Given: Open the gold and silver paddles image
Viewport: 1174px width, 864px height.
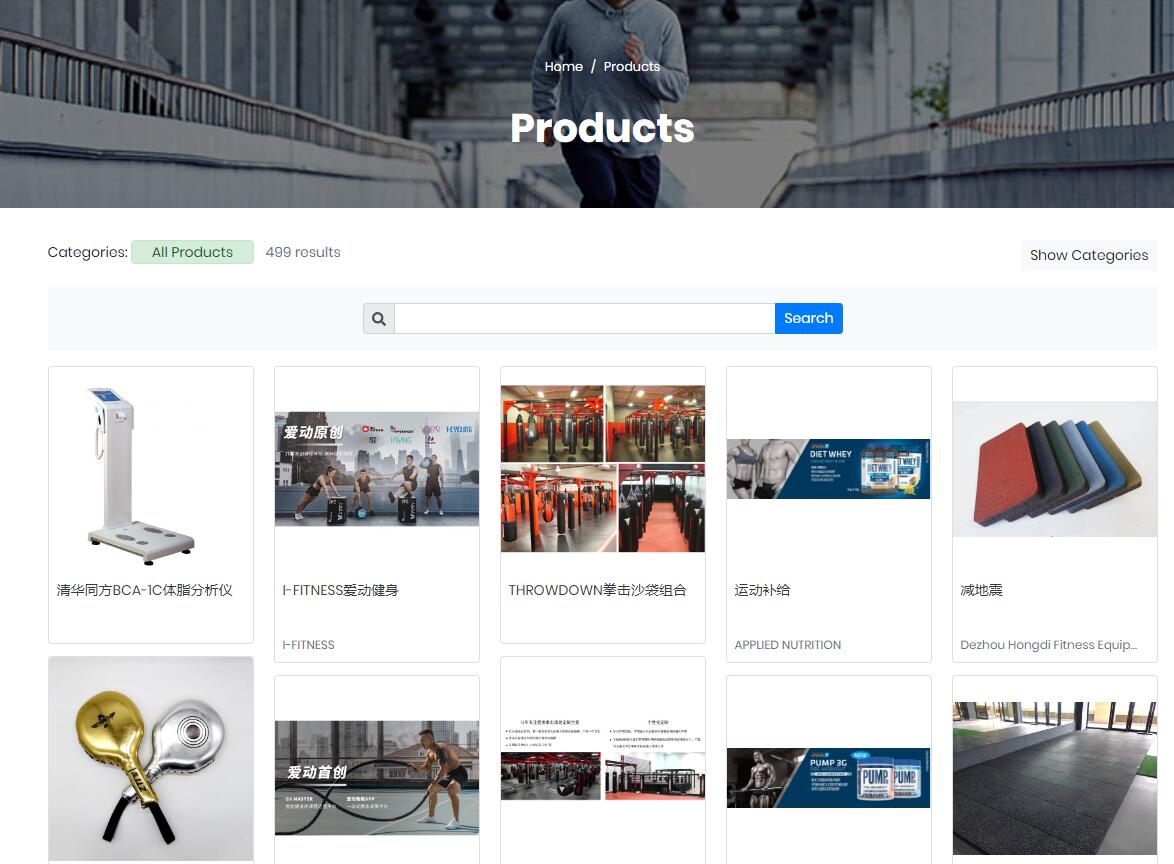Looking at the screenshot, I should [150, 759].
